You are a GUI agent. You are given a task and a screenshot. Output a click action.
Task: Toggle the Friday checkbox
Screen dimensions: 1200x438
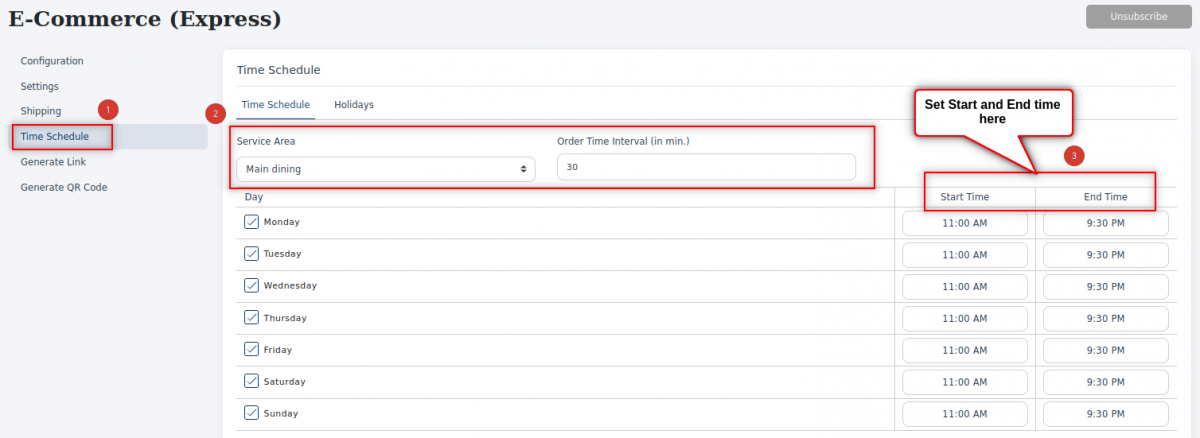pyautogui.click(x=252, y=350)
